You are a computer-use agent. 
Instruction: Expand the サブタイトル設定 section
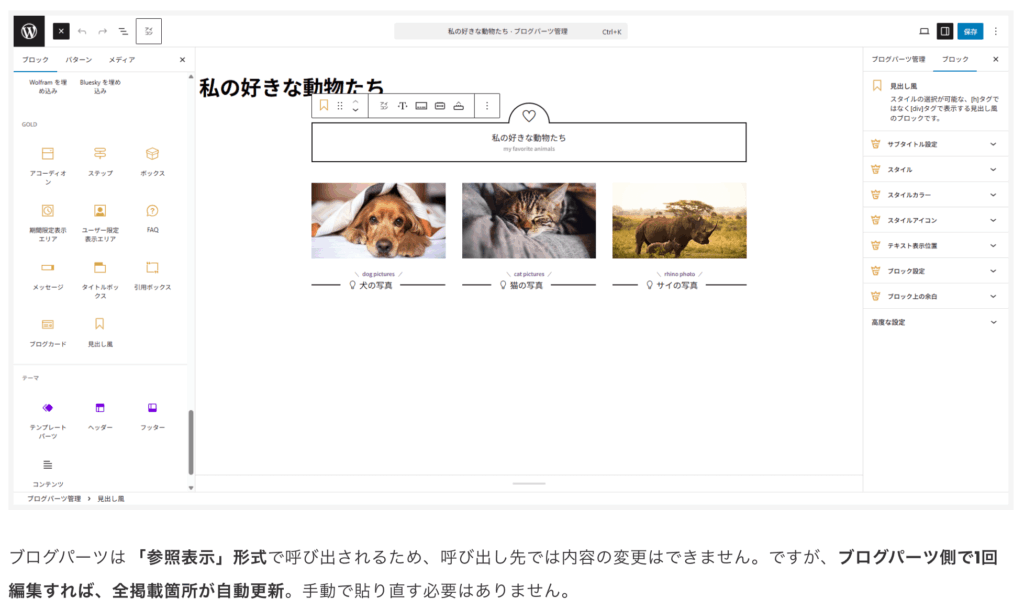(935, 144)
